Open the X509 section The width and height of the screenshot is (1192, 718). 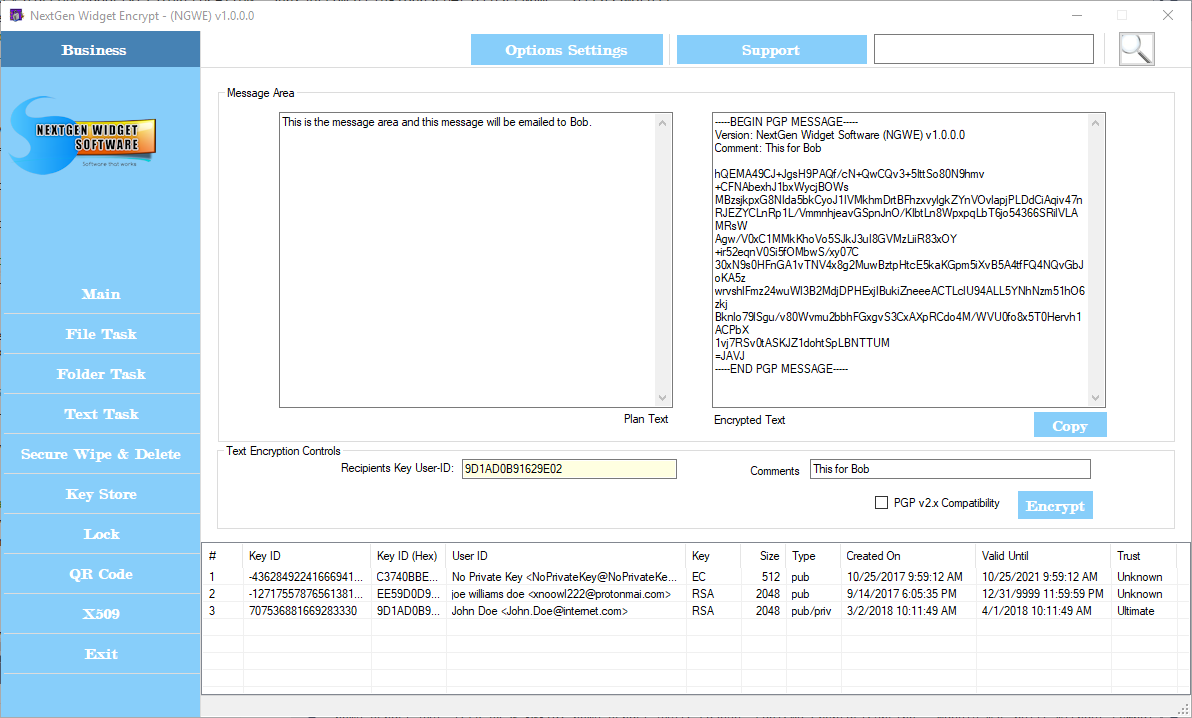click(x=101, y=614)
